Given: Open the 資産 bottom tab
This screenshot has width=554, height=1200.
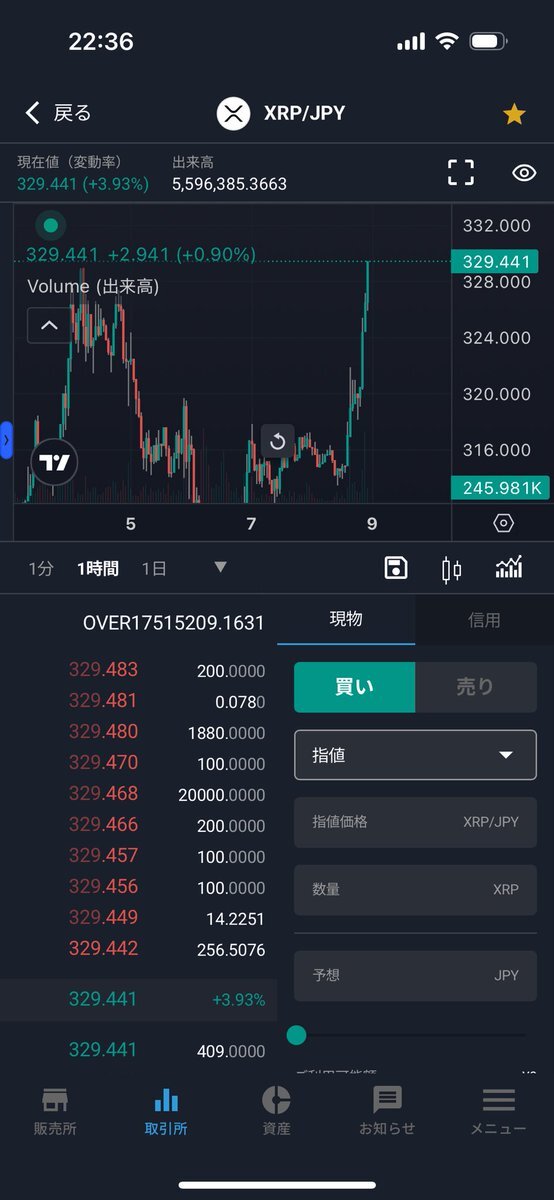Looking at the screenshot, I should pos(276,1110).
